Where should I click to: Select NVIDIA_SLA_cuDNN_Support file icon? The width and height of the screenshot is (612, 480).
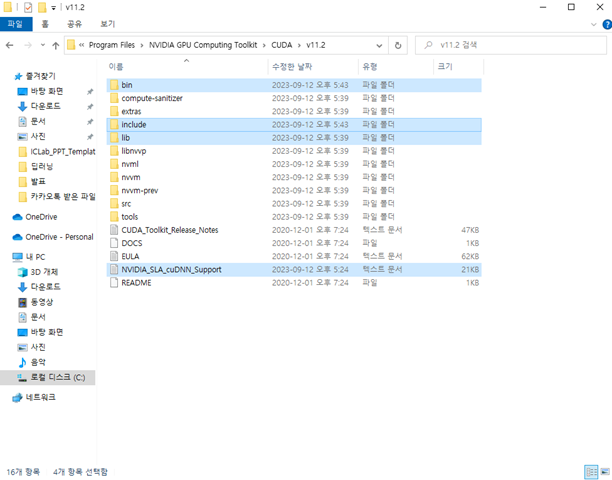tap(114, 270)
